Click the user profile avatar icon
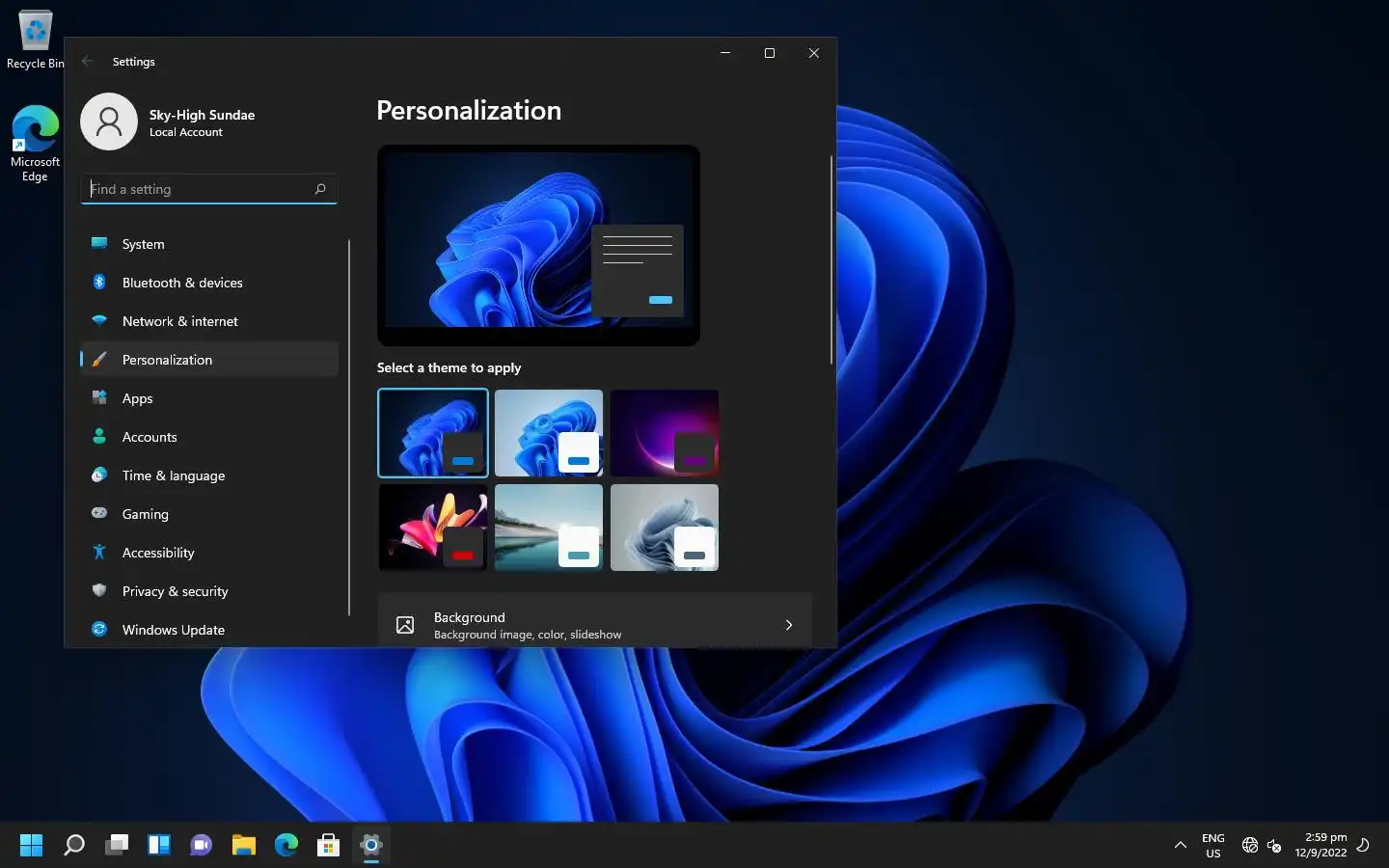This screenshot has height=868, width=1389. (x=109, y=122)
